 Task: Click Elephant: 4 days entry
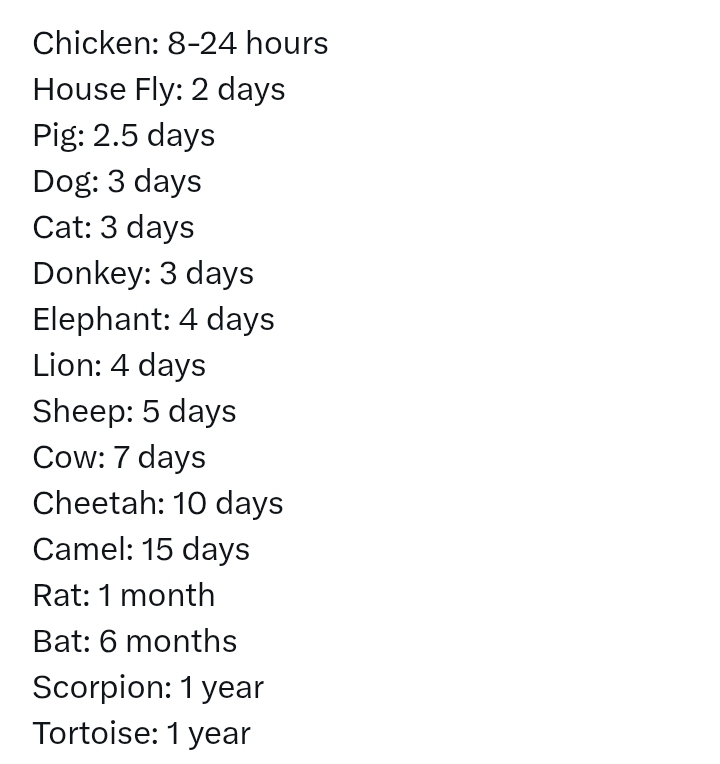click(153, 320)
